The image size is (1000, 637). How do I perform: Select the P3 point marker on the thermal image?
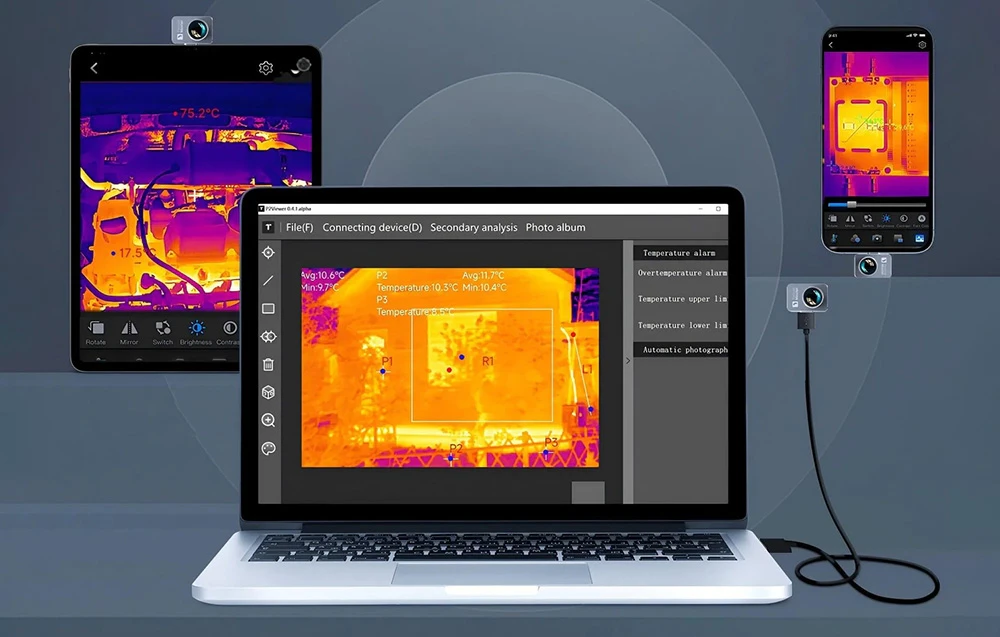pos(546,453)
